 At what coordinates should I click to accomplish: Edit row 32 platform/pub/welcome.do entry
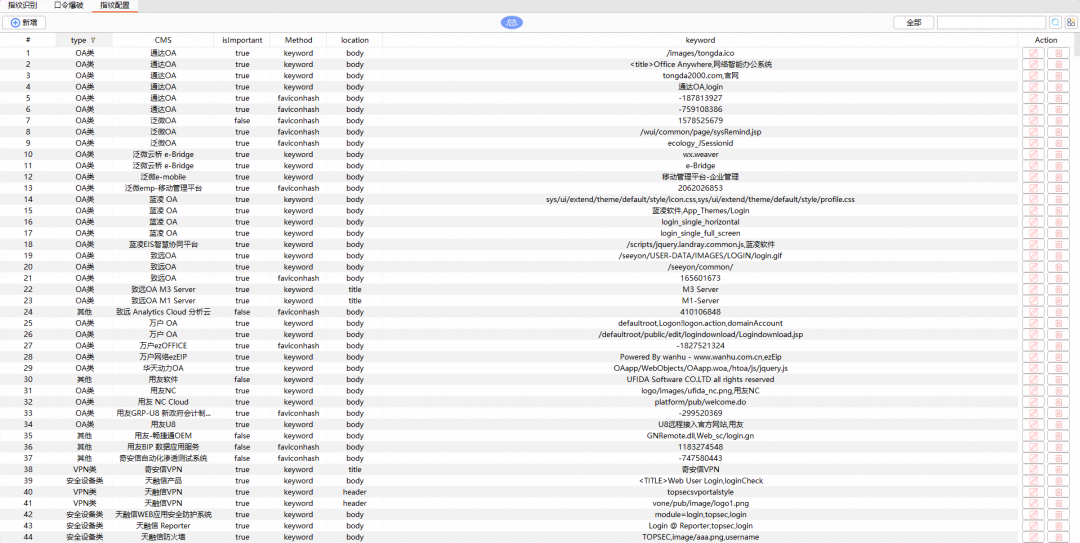tap(1033, 402)
